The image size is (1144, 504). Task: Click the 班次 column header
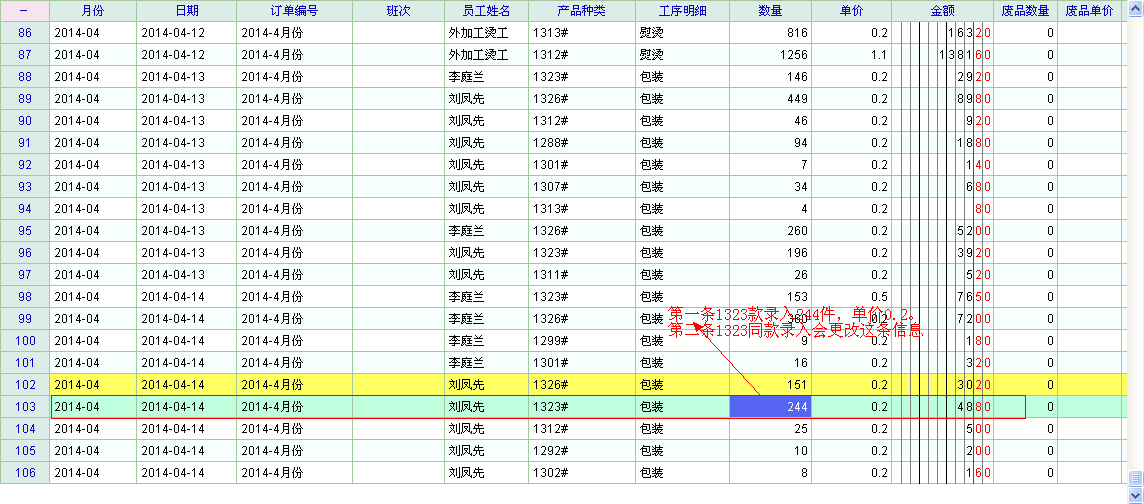398,11
